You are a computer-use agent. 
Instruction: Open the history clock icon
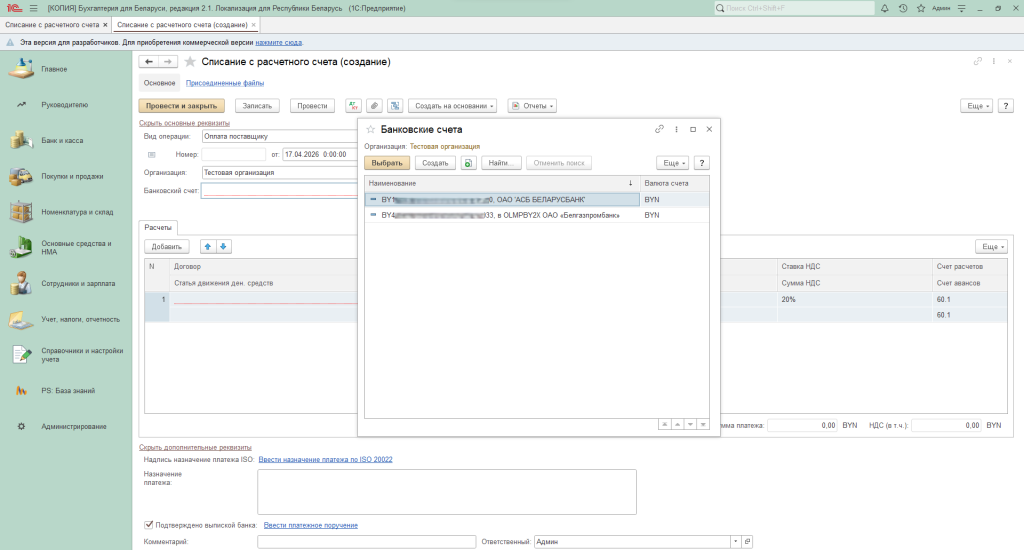coord(902,8)
